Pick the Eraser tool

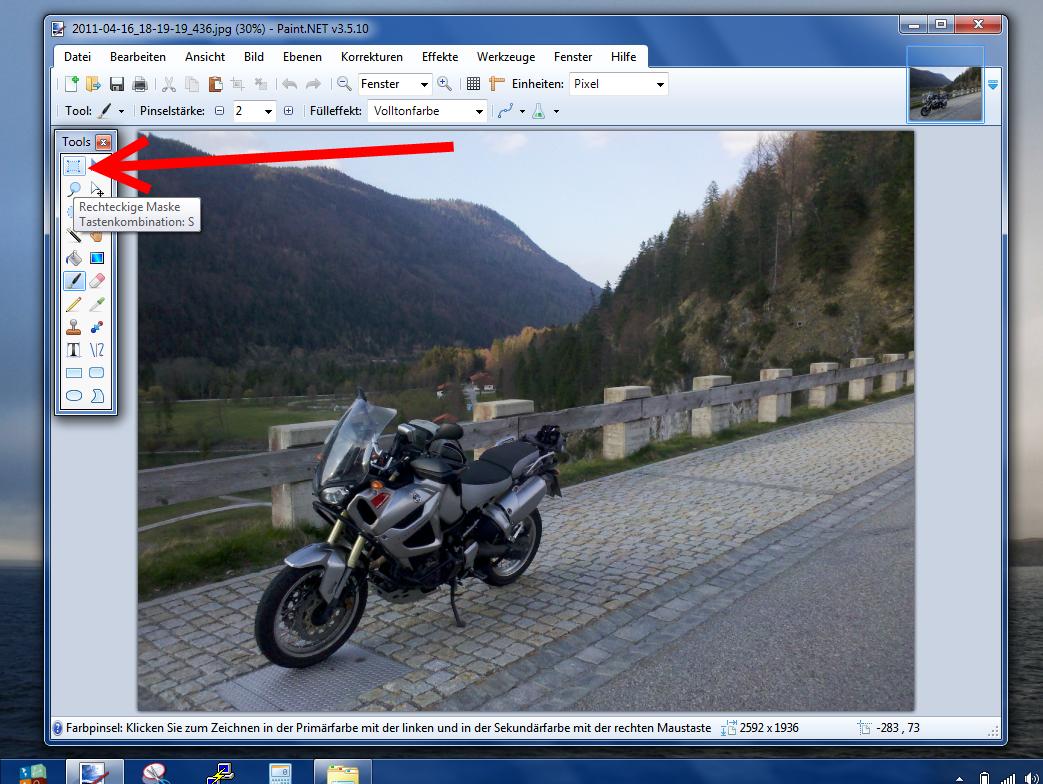point(97,282)
